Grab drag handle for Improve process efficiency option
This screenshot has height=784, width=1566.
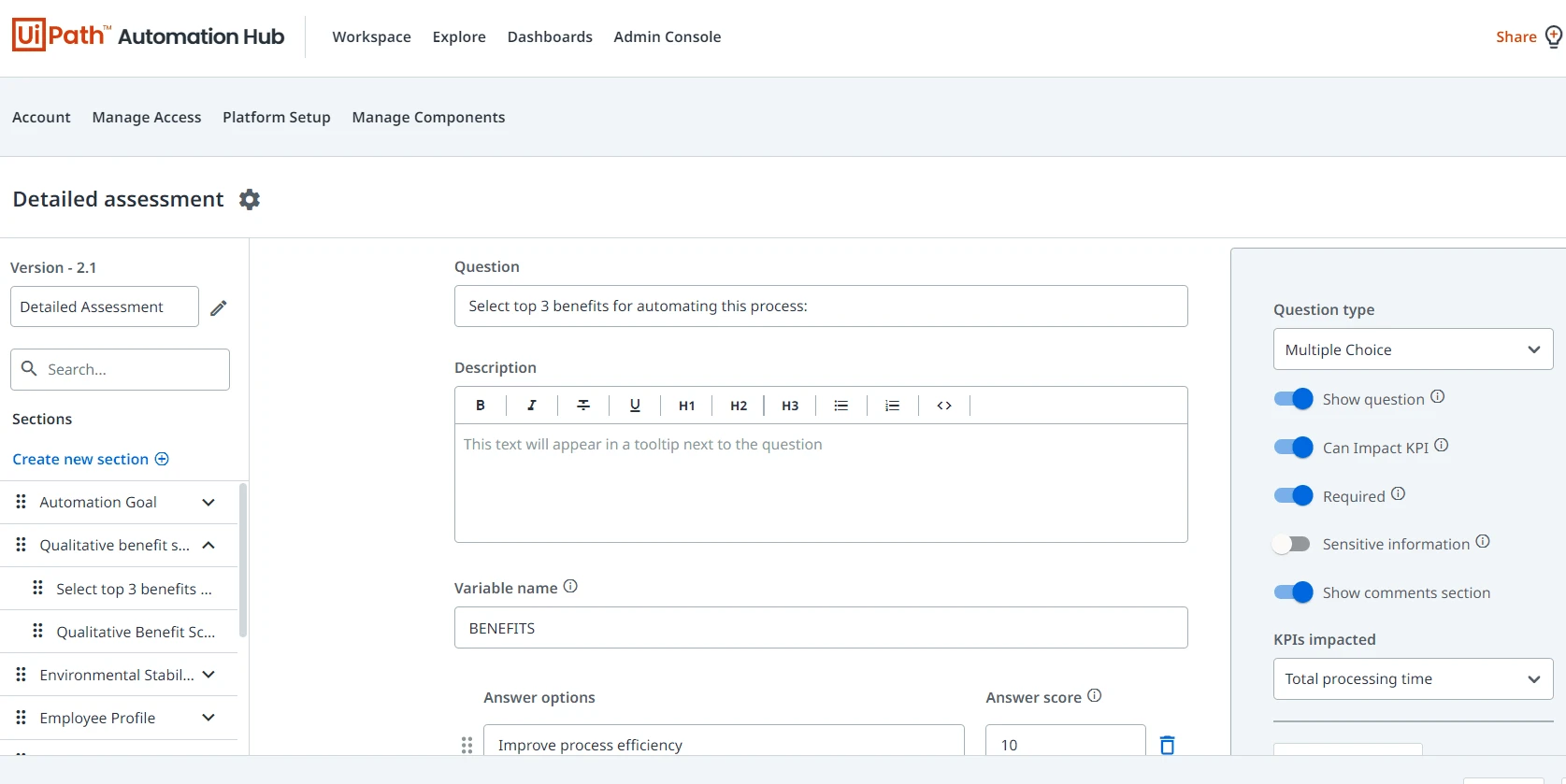pyautogui.click(x=467, y=745)
